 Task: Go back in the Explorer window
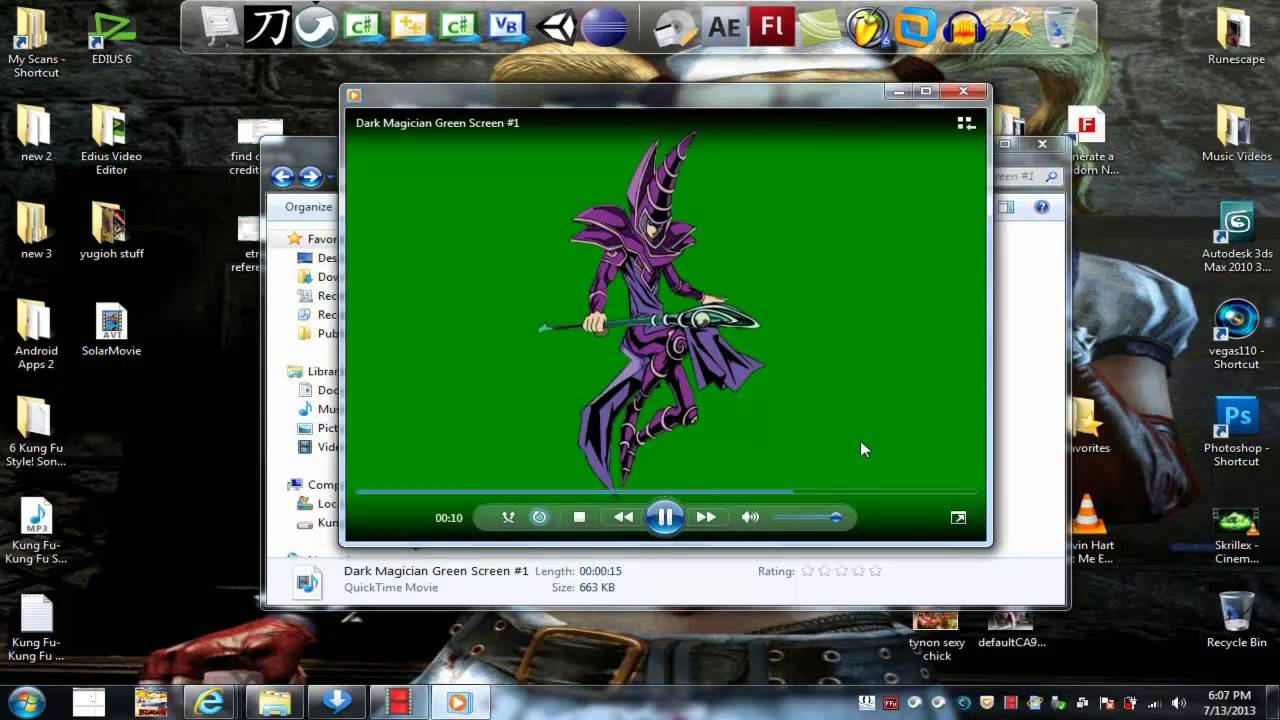point(283,177)
